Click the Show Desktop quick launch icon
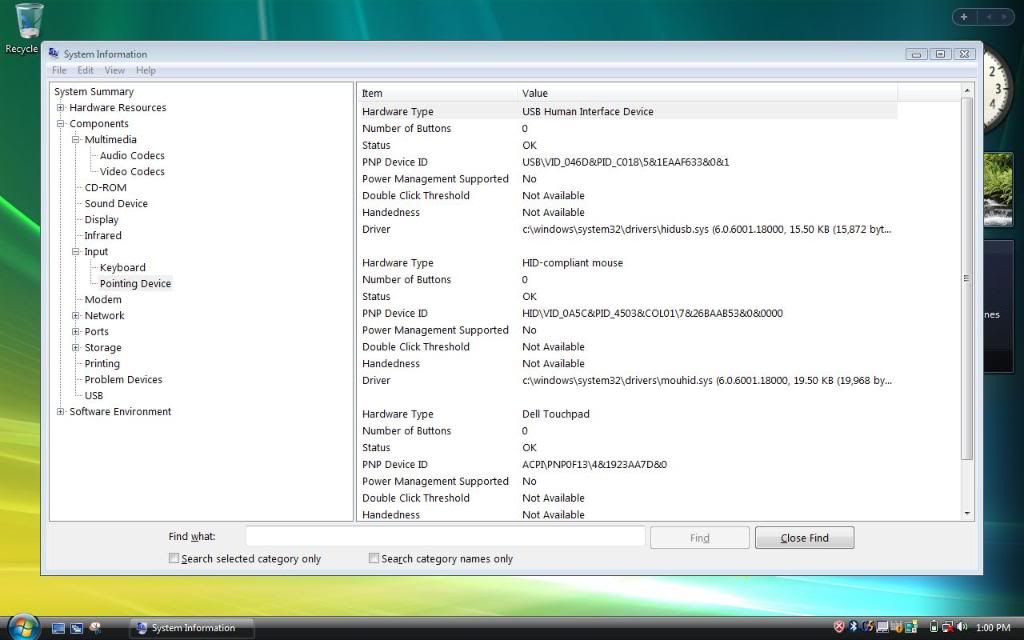The width and height of the screenshot is (1024, 640). tap(58, 628)
